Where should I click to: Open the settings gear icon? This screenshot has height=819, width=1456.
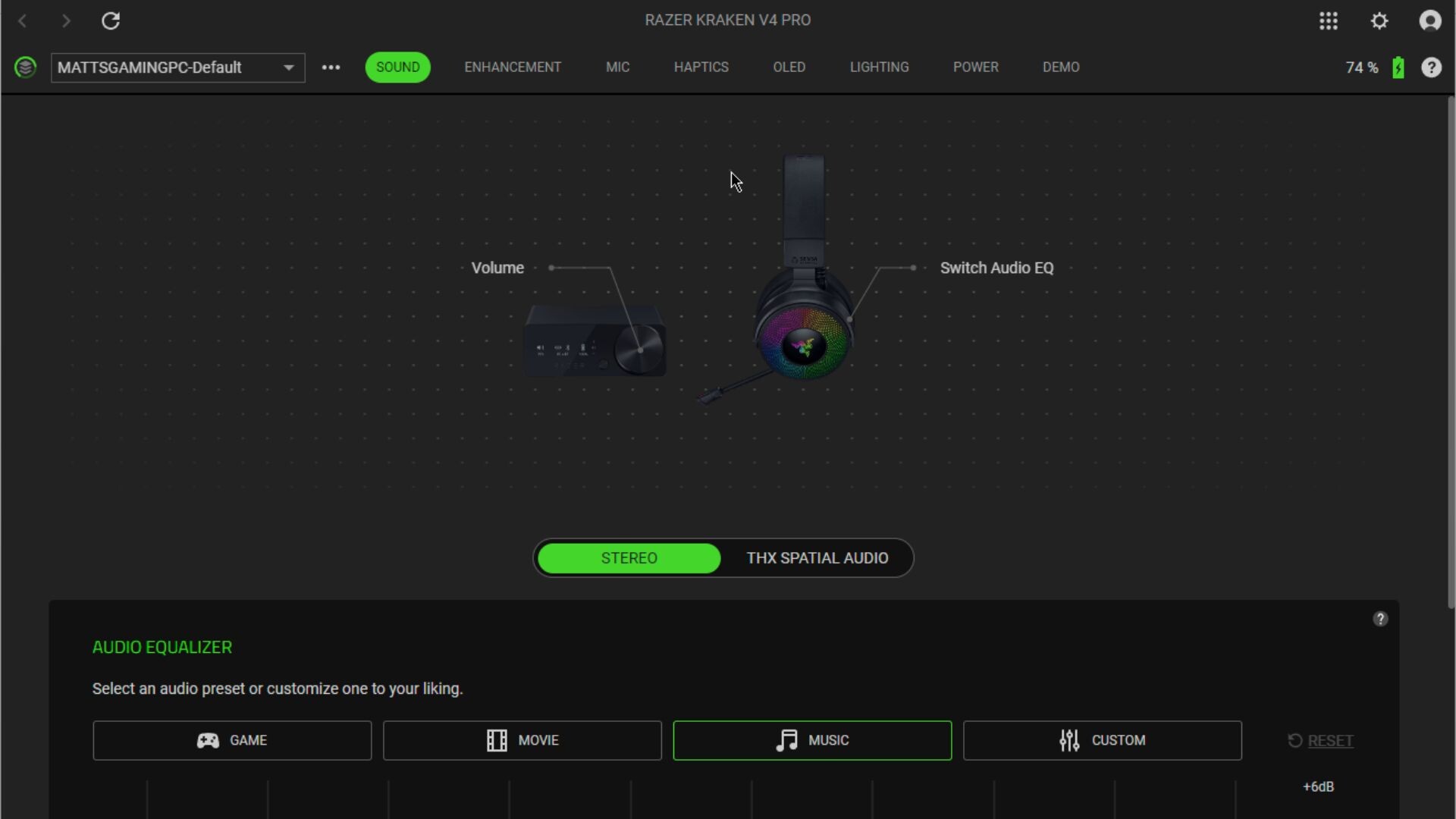1379,21
